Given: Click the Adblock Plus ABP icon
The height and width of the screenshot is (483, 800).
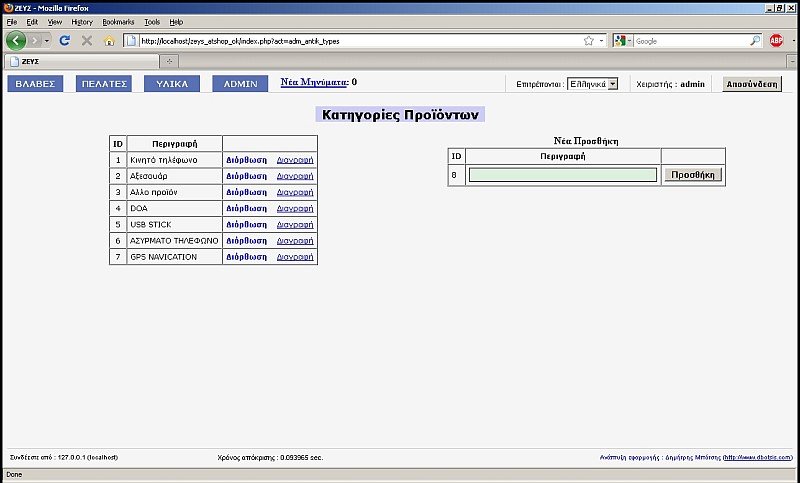Looking at the screenshot, I should click(x=776, y=41).
